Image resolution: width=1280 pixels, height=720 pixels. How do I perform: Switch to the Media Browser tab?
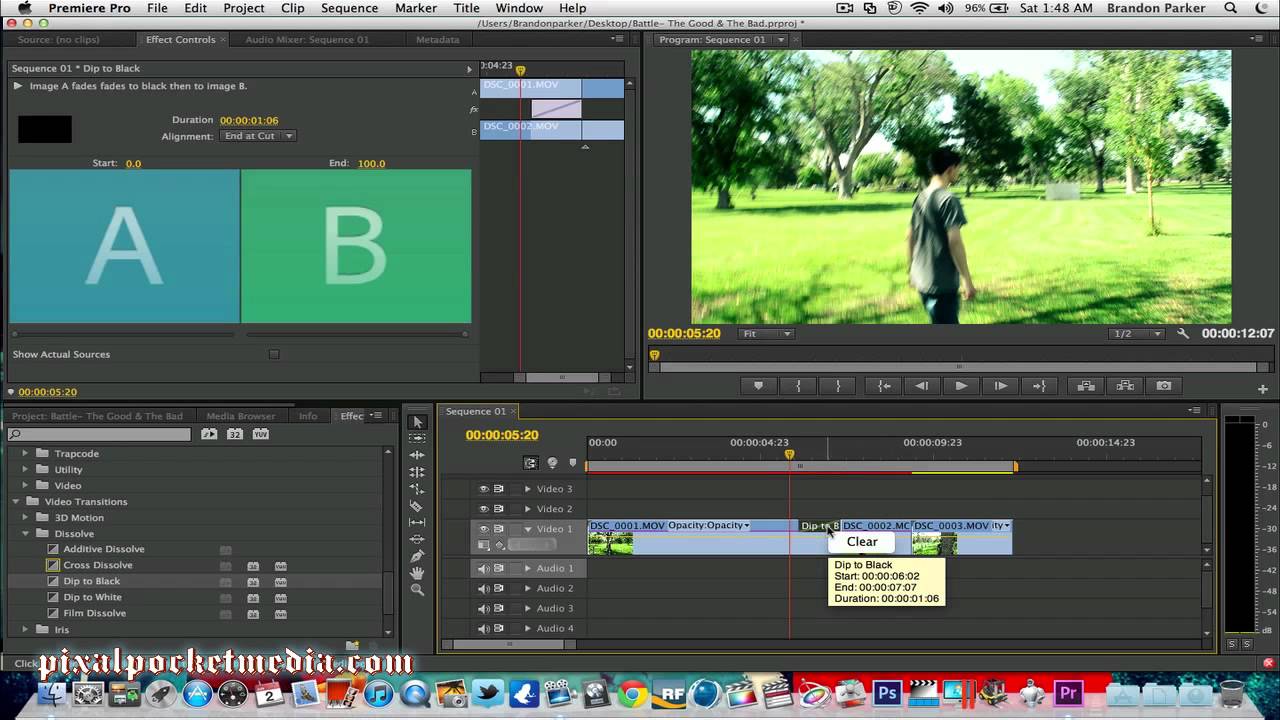point(241,416)
